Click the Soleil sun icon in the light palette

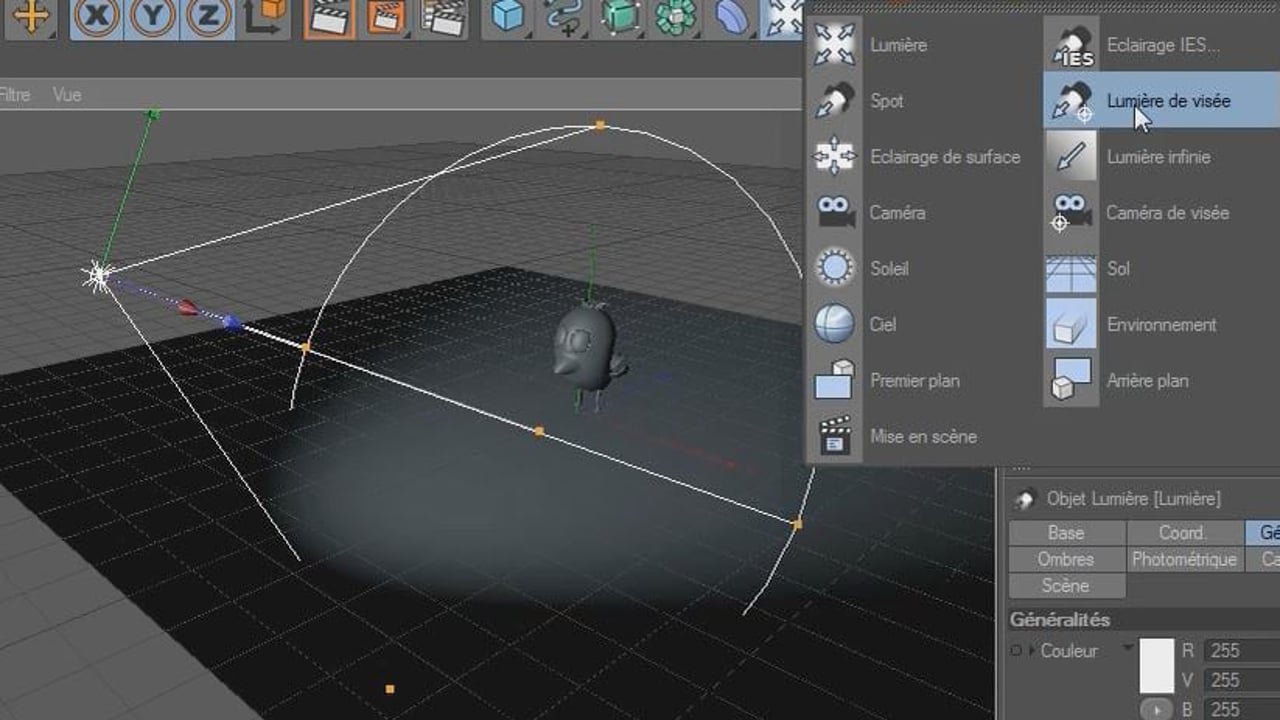[835, 269]
